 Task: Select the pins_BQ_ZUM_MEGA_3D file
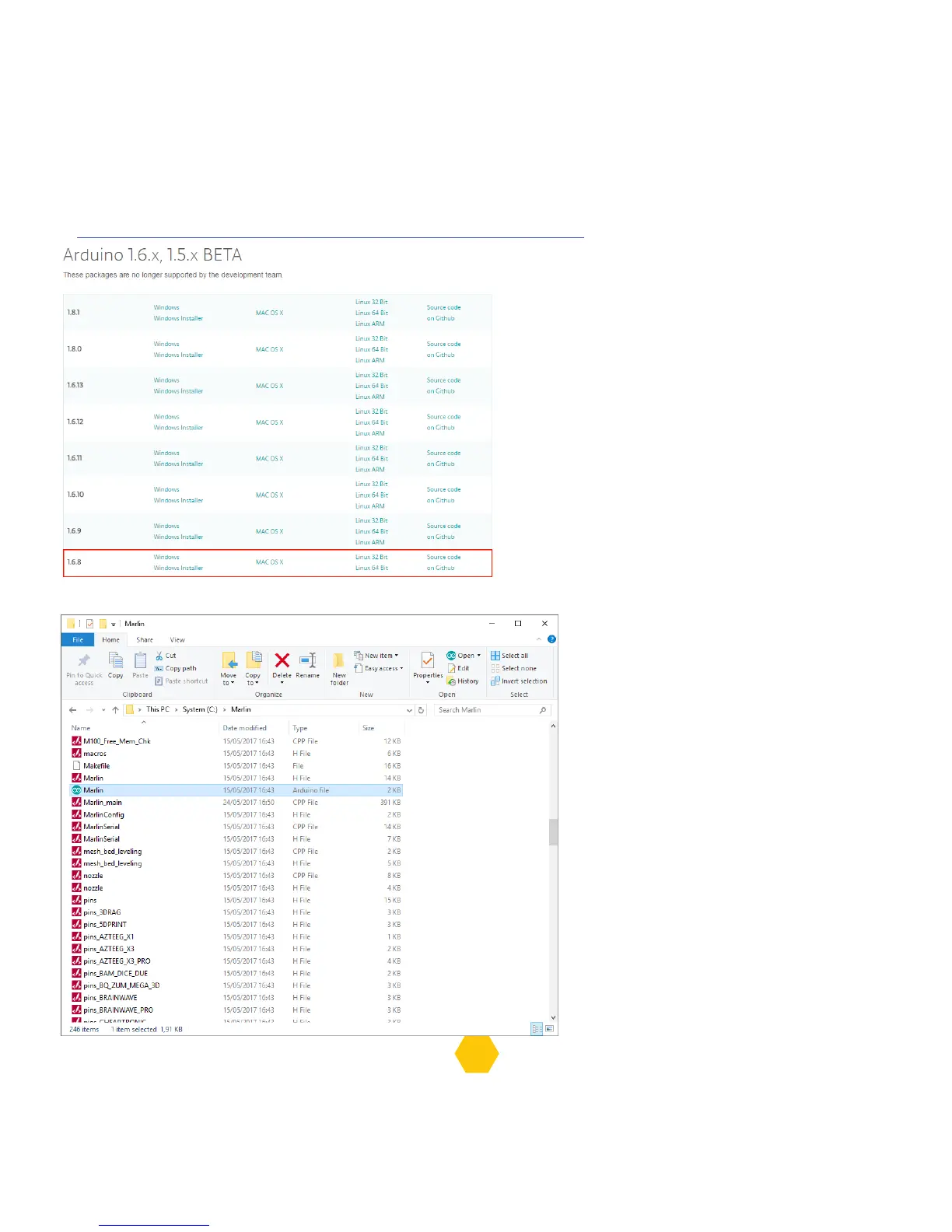[x=236, y=985]
